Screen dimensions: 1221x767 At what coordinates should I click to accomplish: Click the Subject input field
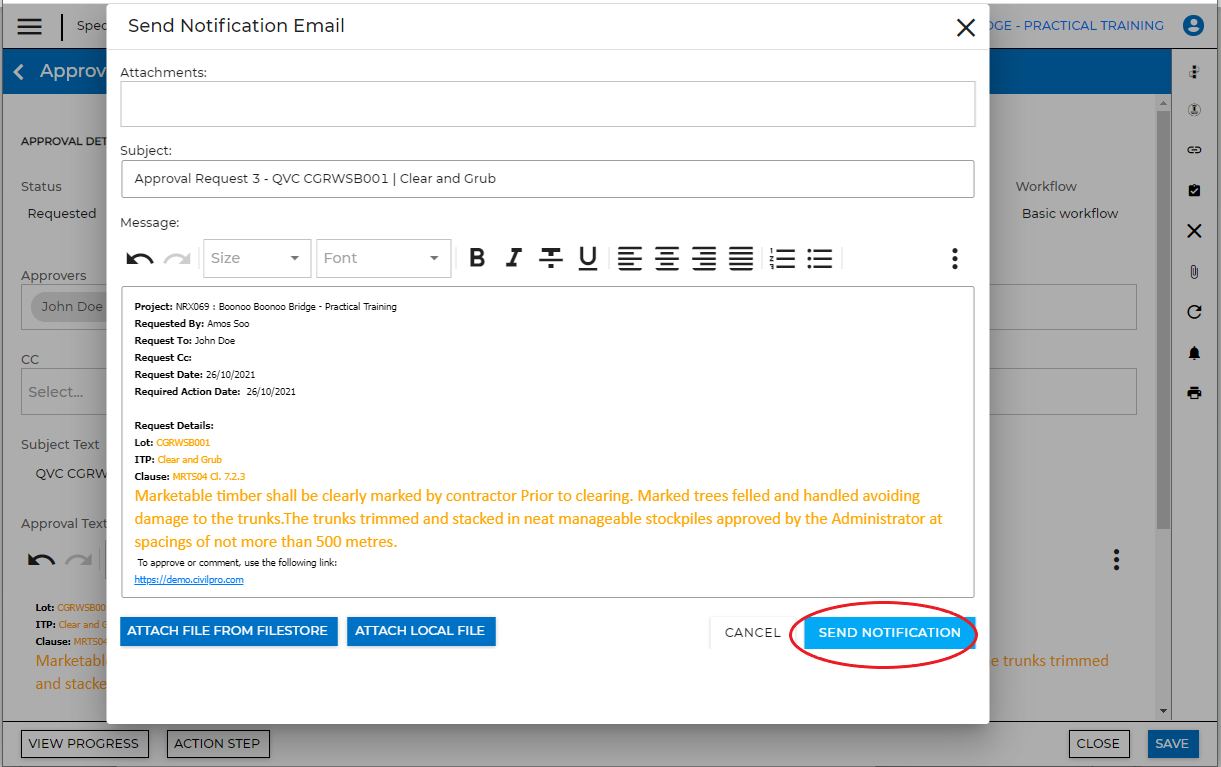547,179
